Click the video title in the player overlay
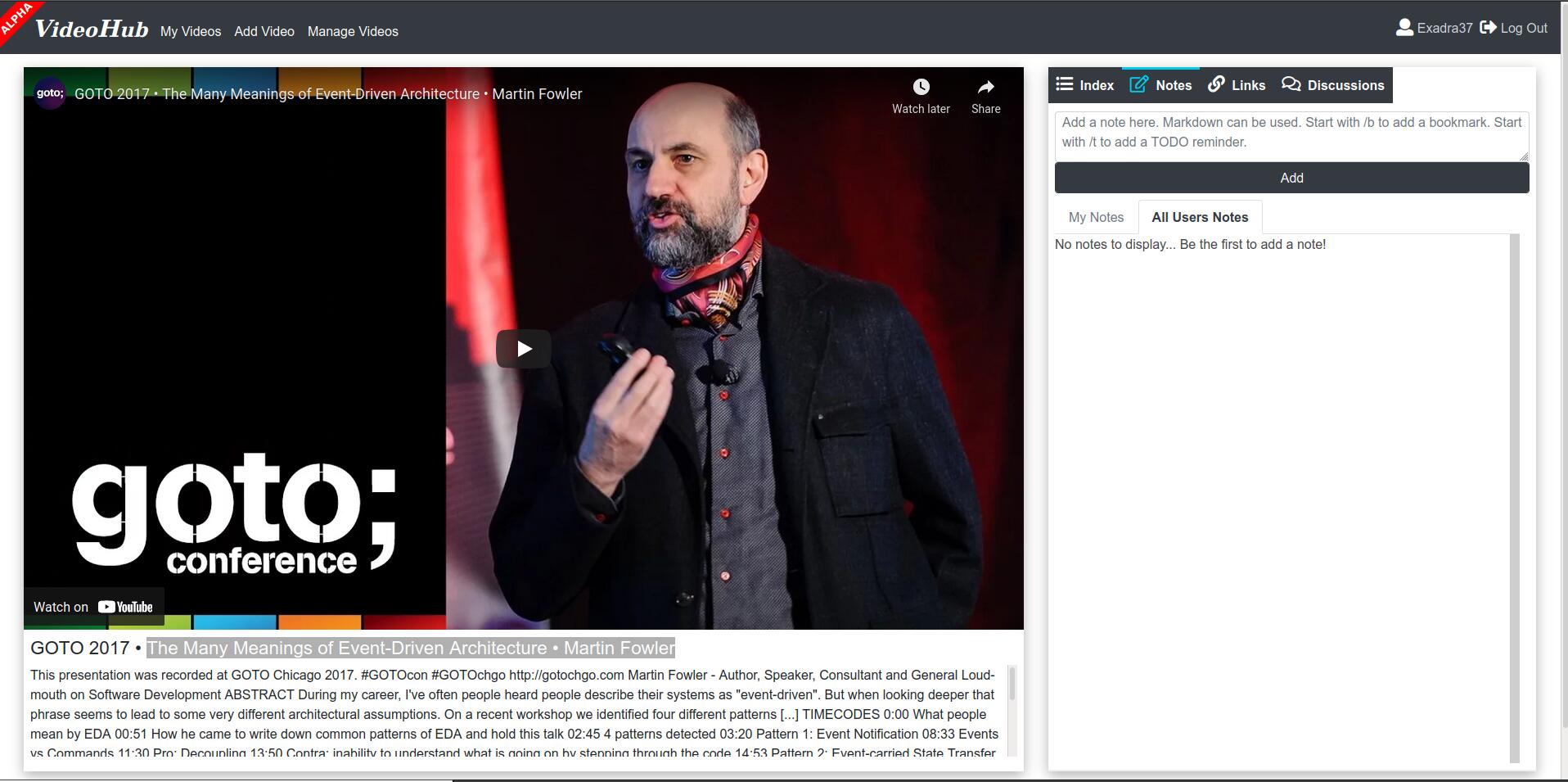 click(x=328, y=94)
